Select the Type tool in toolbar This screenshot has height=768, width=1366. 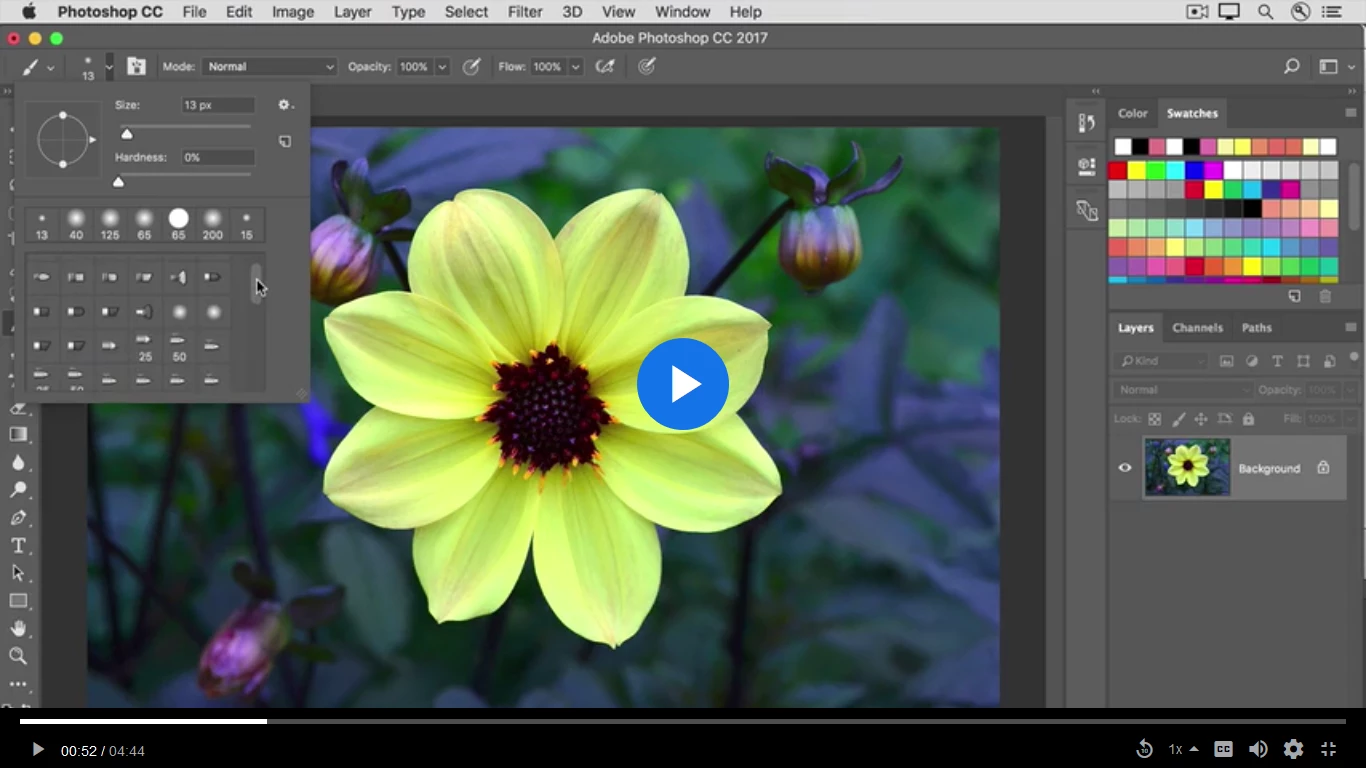(x=18, y=546)
